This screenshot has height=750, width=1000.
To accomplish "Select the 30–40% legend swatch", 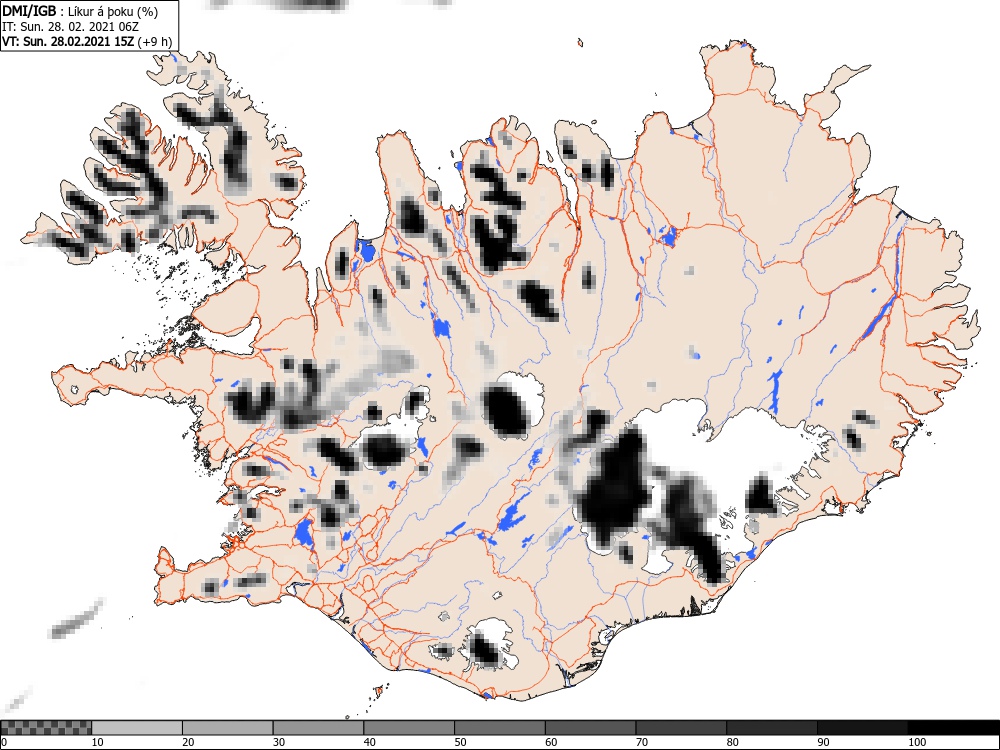I will coord(318,728).
